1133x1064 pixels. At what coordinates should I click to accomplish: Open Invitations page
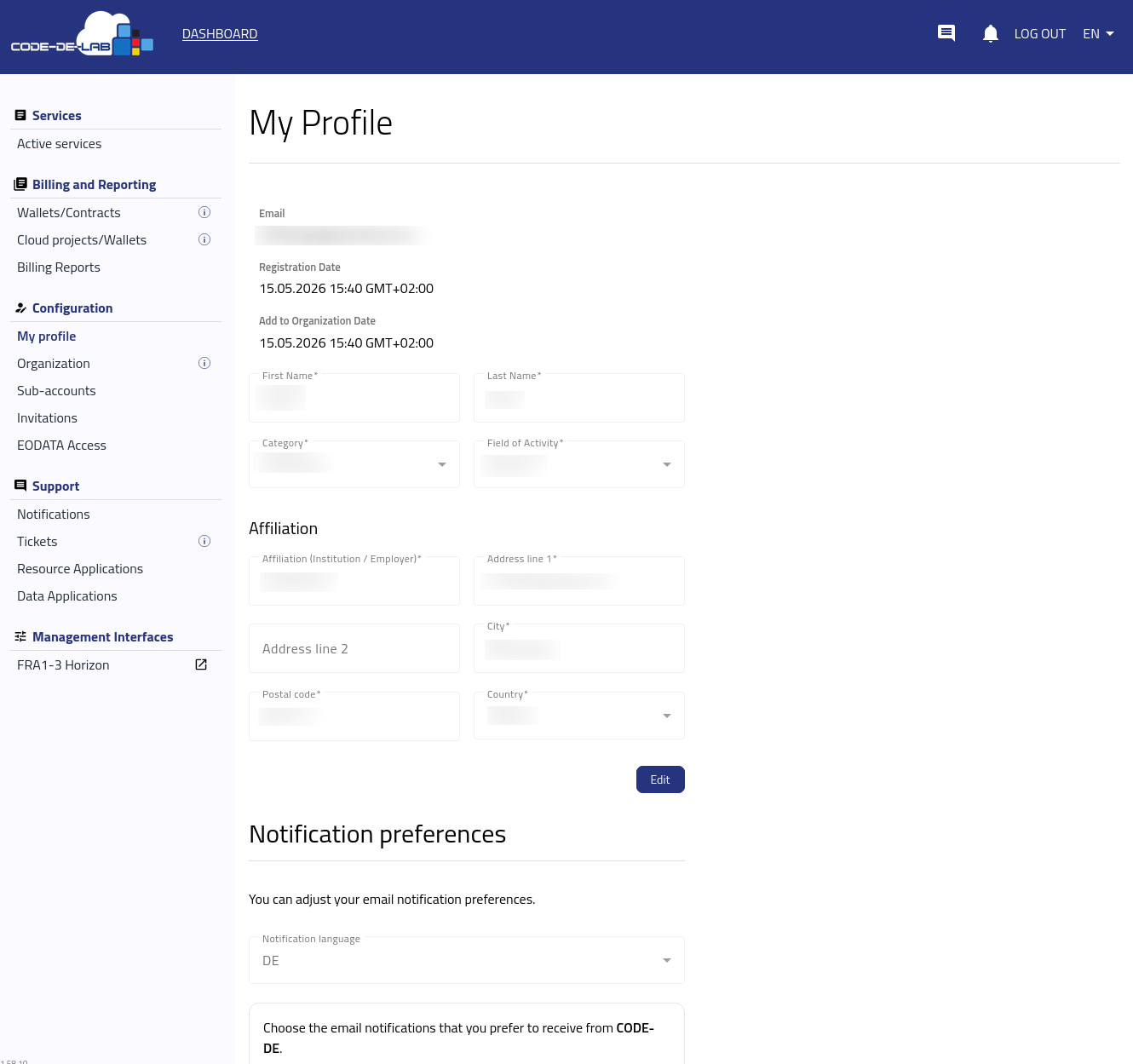pyautogui.click(x=47, y=418)
